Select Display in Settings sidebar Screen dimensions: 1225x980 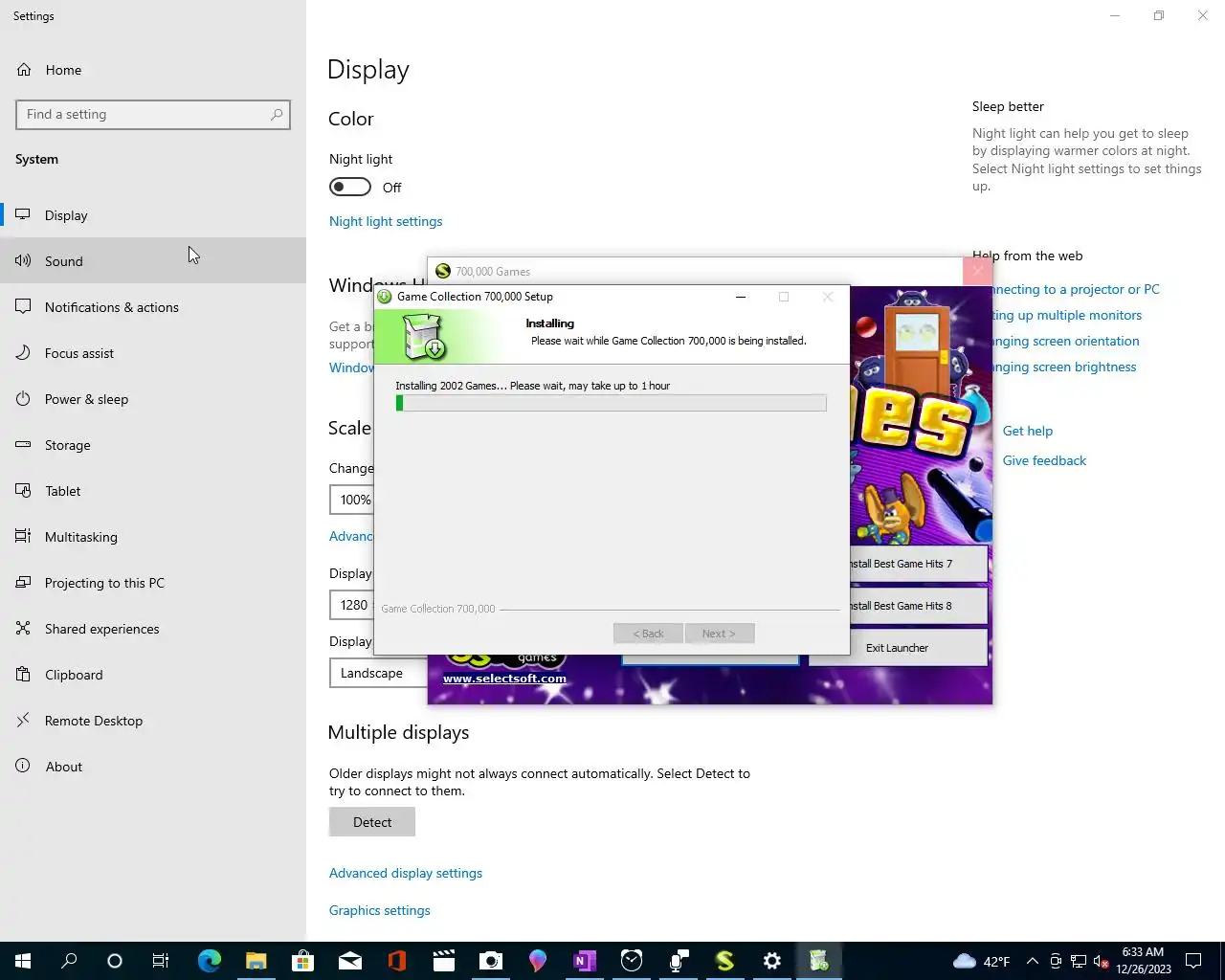153,215
